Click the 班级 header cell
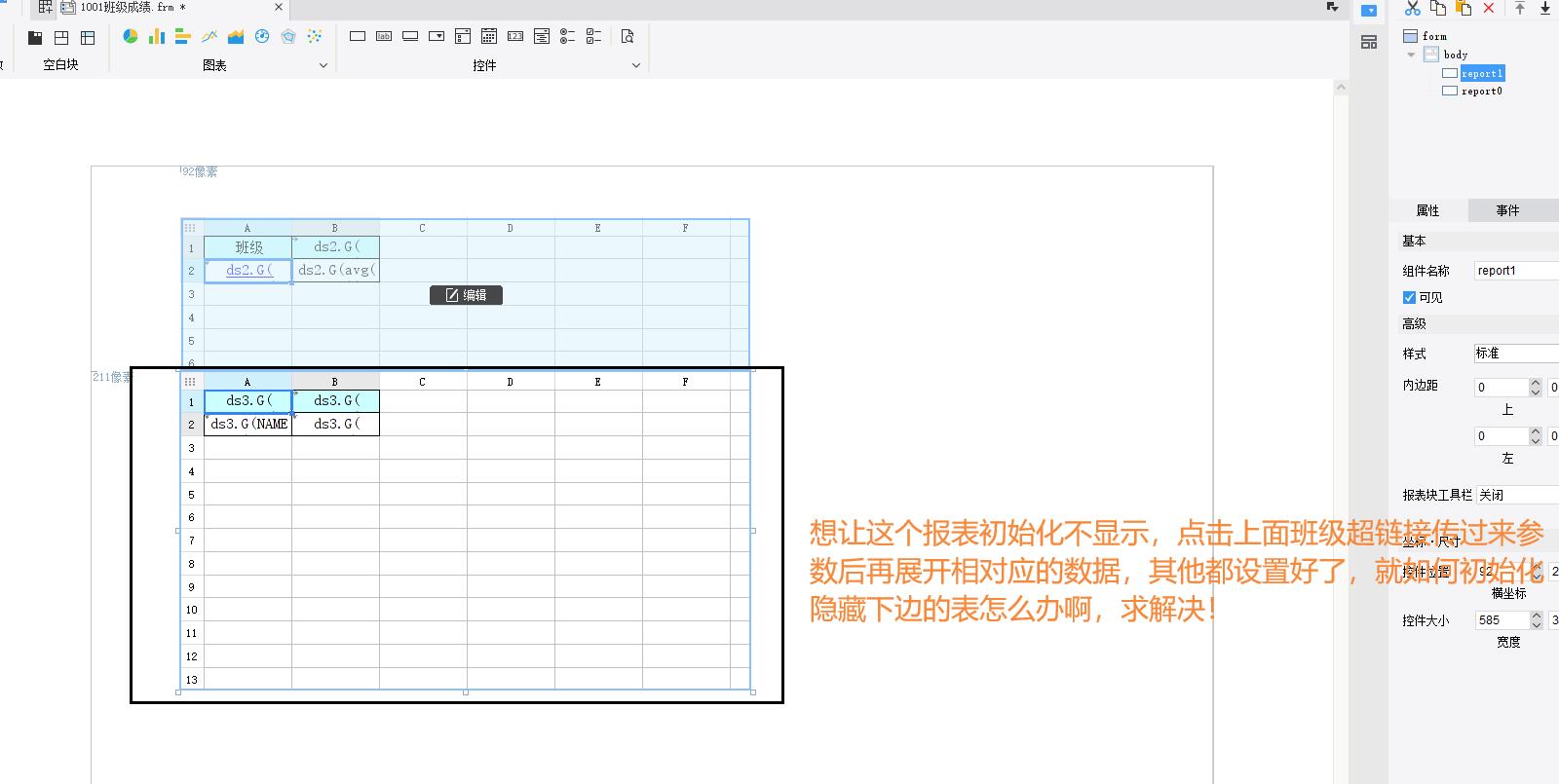The image size is (1559, 784). point(247,247)
